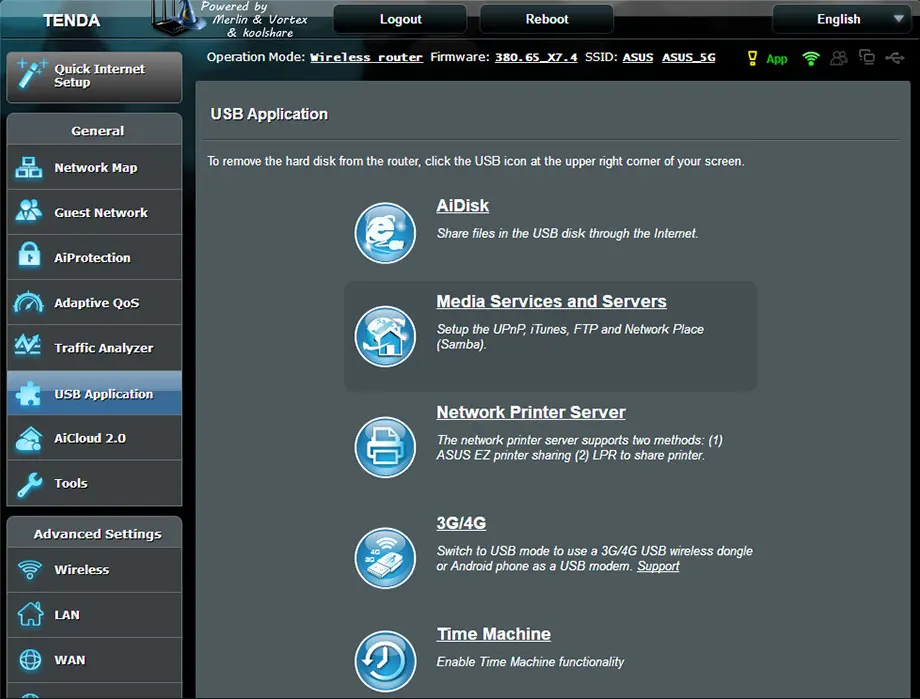Select AiCloud 2.0 from the sidebar

pos(90,438)
